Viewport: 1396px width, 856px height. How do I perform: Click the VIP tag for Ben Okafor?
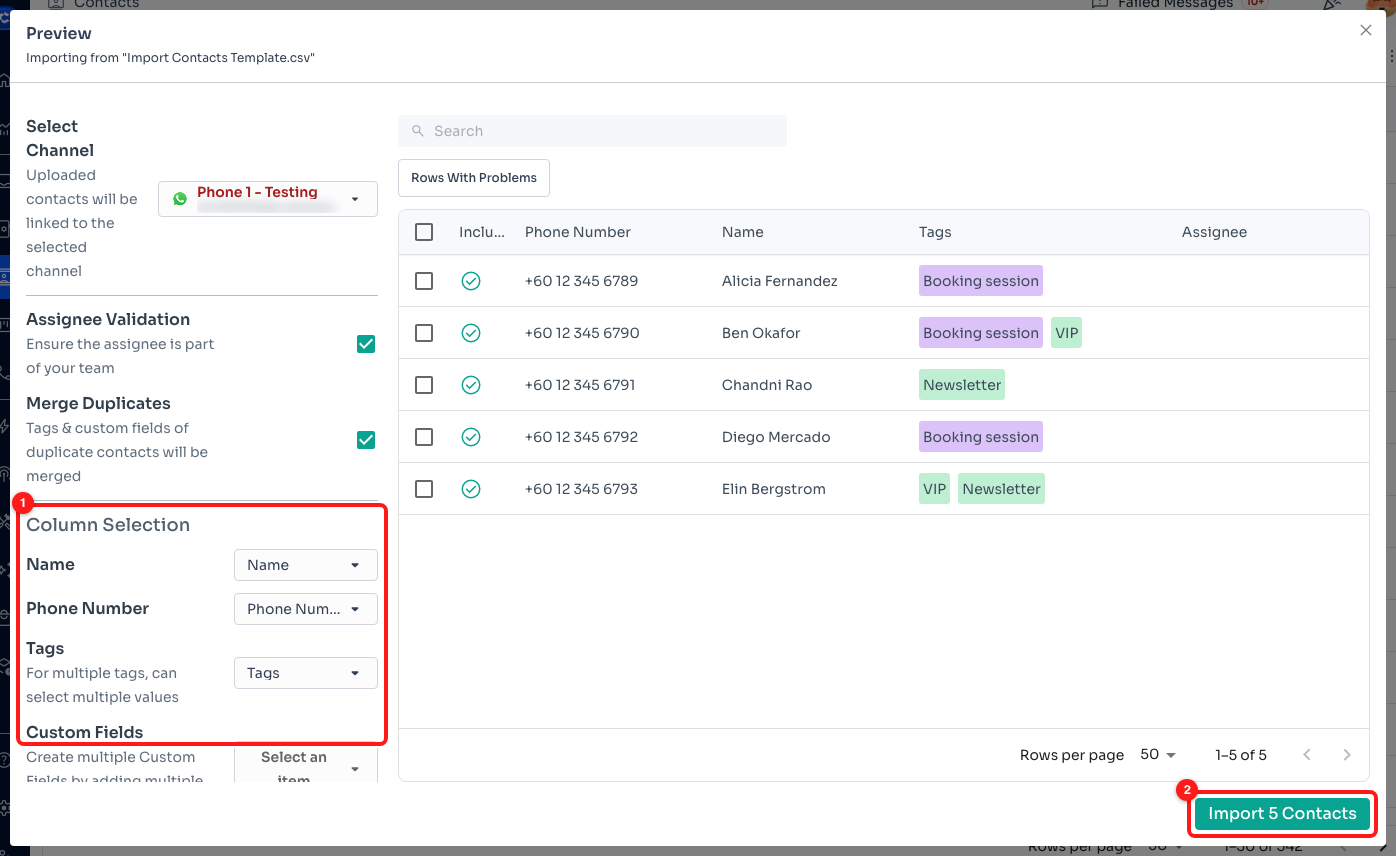(x=1067, y=333)
